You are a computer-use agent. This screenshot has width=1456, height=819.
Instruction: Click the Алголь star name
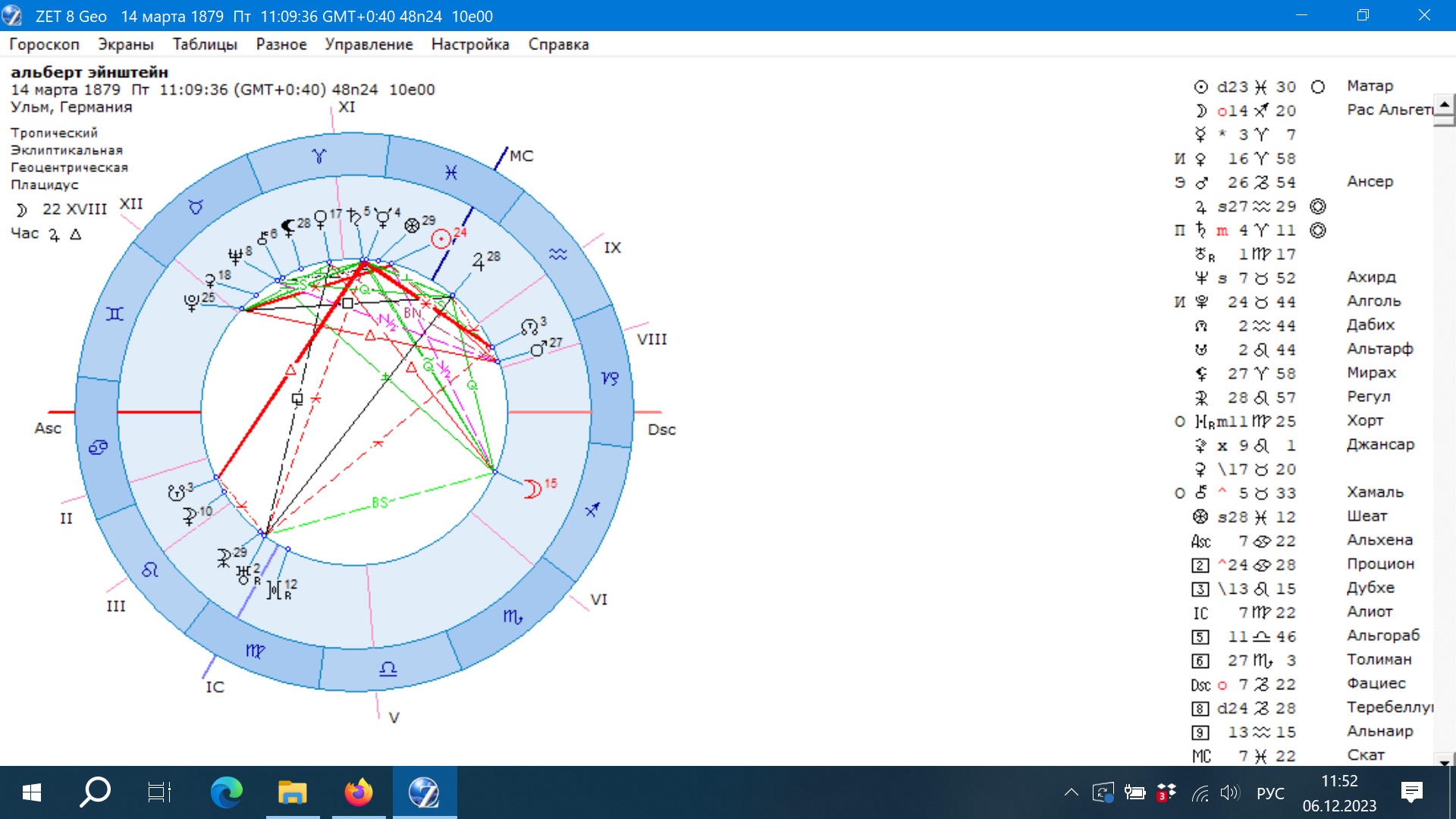pyautogui.click(x=1373, y=301)
